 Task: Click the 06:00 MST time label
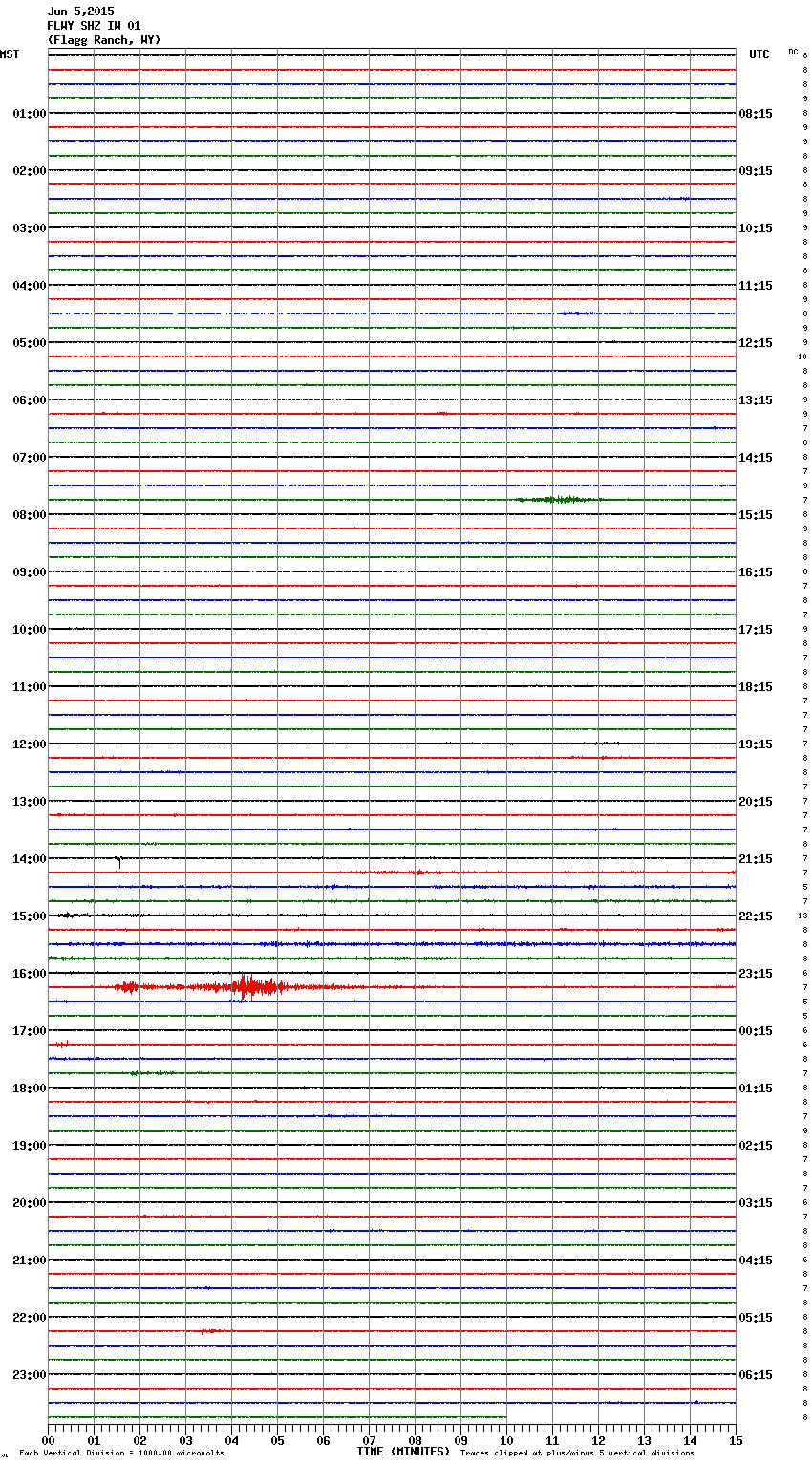[30, 400]
